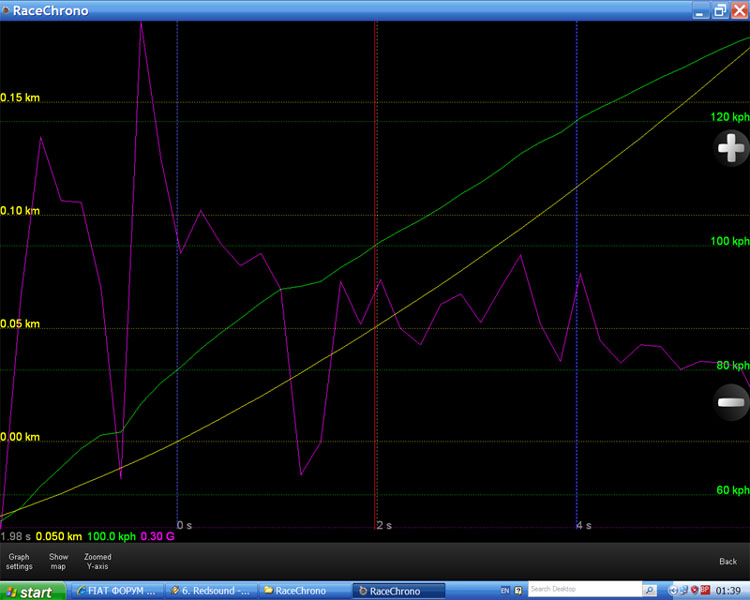Click the system tray clock

[x=728, y=591]
